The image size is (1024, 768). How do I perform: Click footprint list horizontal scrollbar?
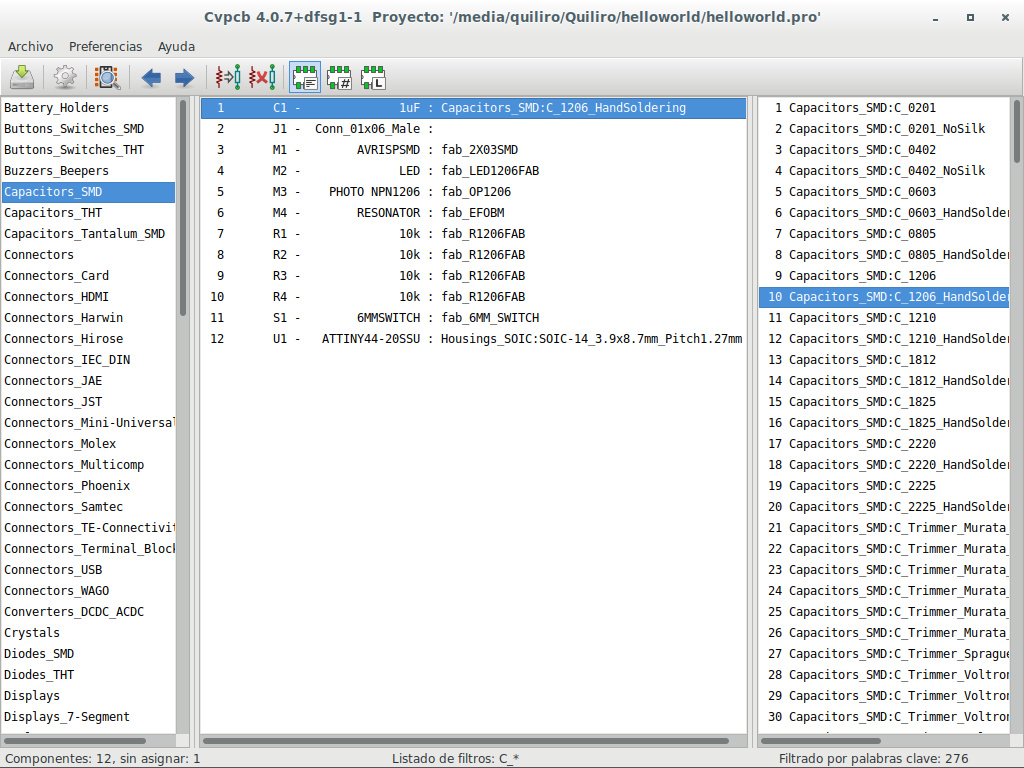[820, 741]
